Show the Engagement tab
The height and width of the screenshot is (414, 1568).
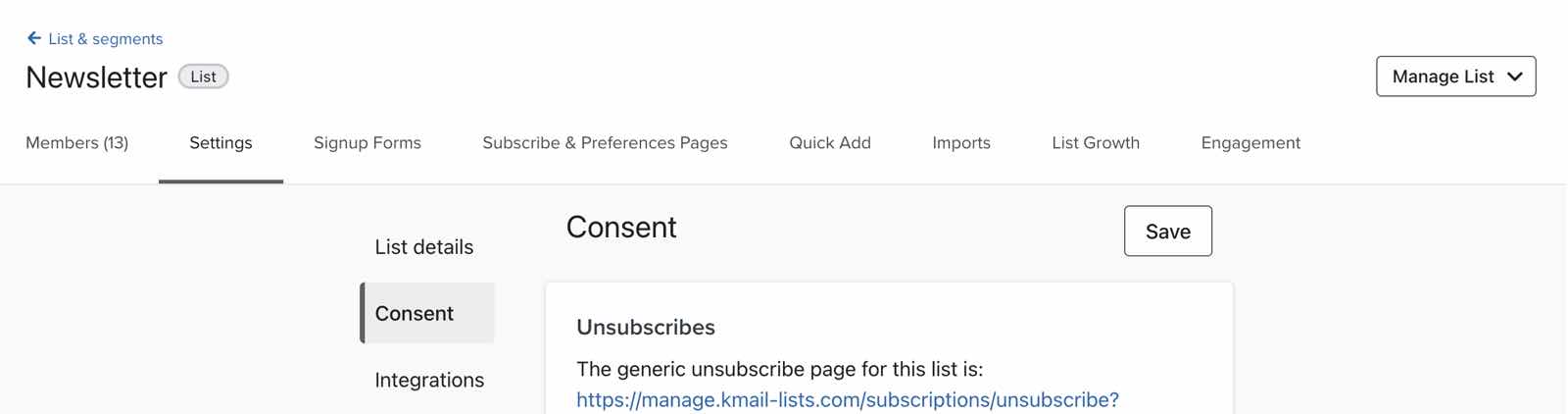pos(1250,143)
